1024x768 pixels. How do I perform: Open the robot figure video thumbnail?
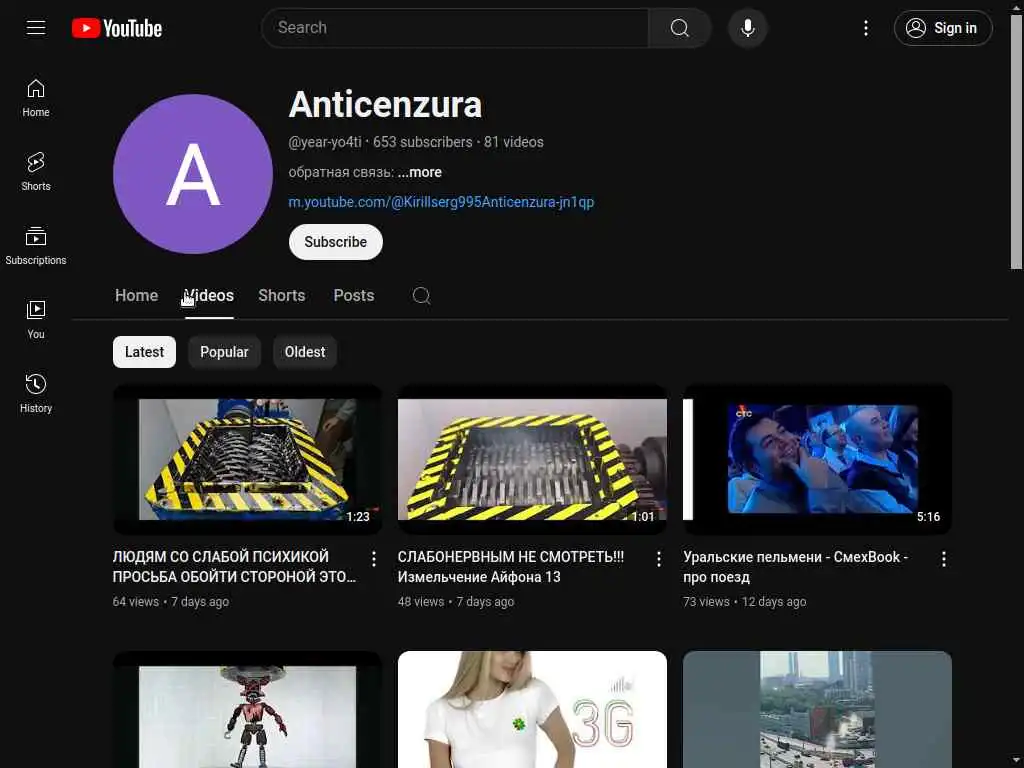248,709
